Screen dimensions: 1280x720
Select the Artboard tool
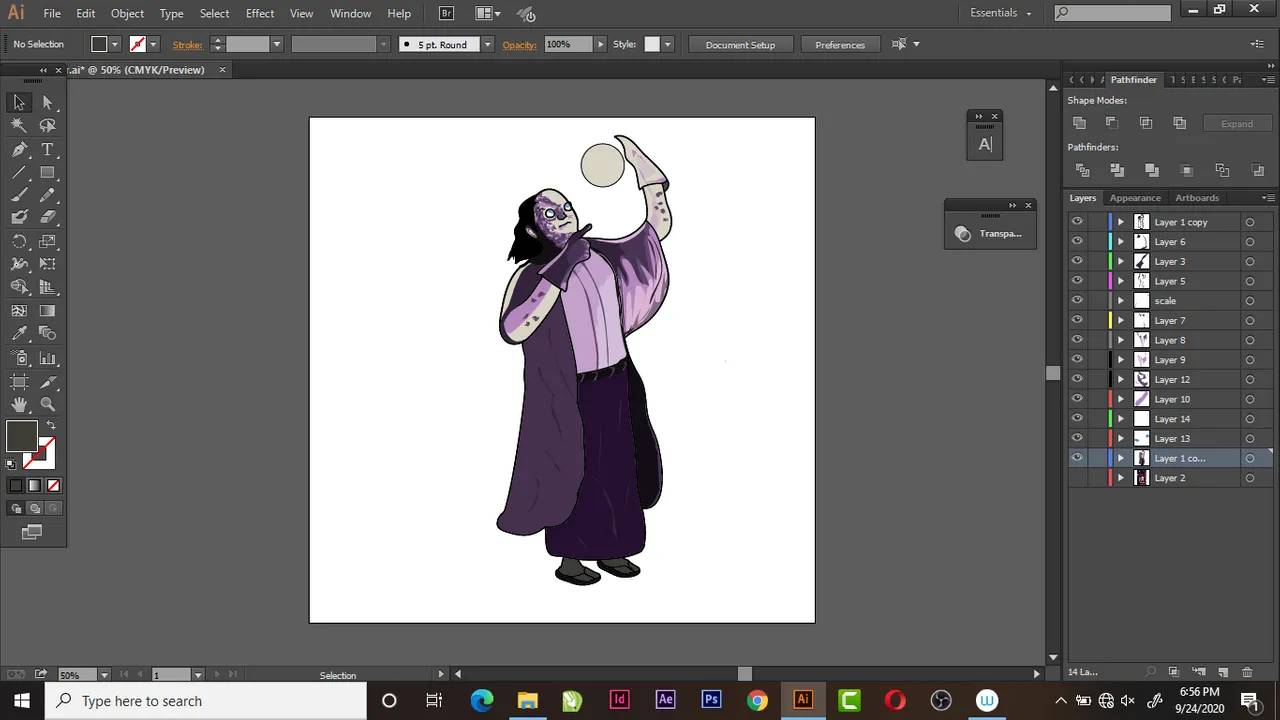(19, 382)
